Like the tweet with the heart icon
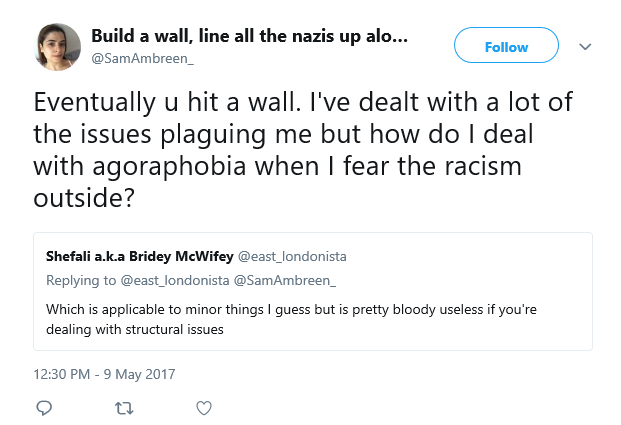 [204, 408]
